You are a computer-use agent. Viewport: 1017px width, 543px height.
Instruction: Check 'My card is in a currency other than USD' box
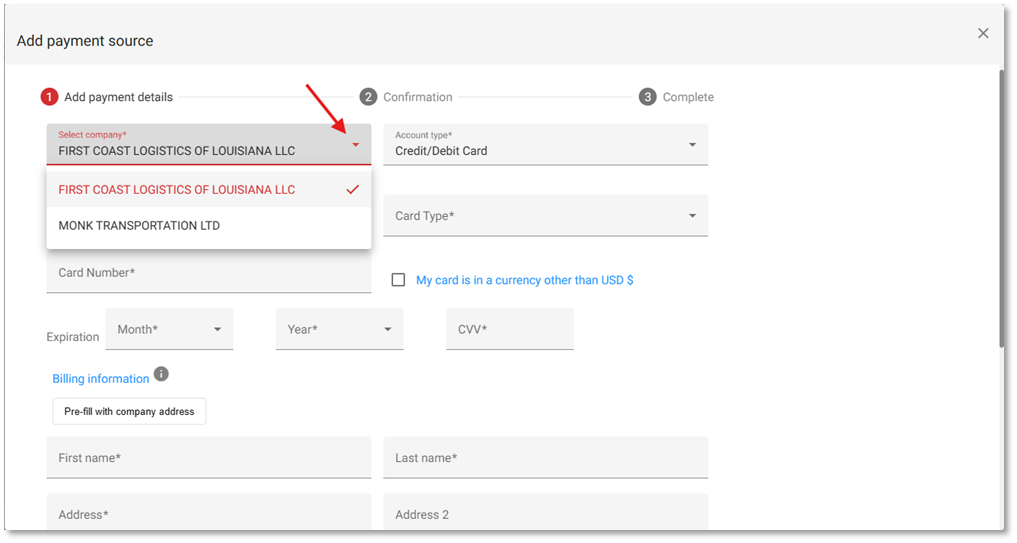pos(398,280)
